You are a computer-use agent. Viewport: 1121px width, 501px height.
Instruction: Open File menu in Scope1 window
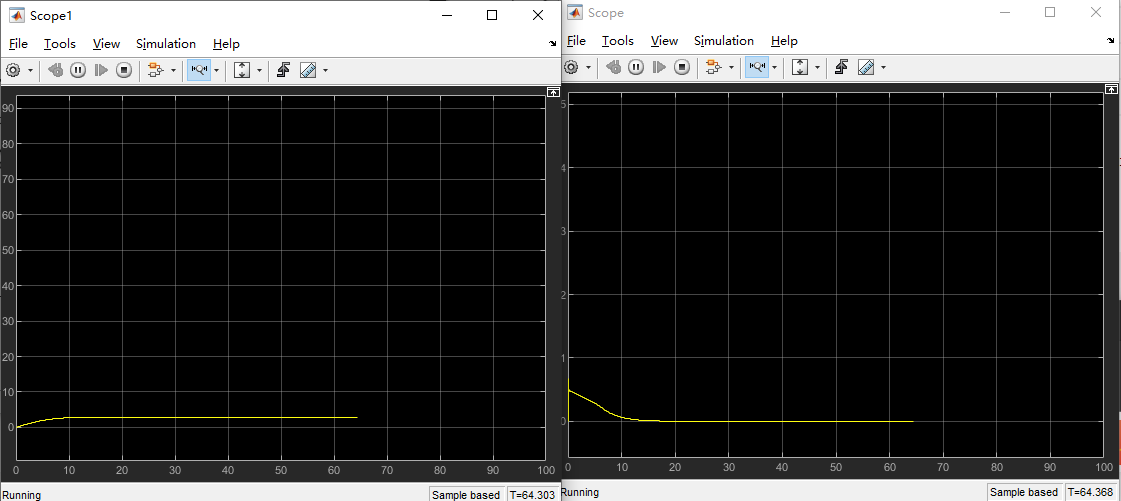pyautogui.click(x=18, y=44)
